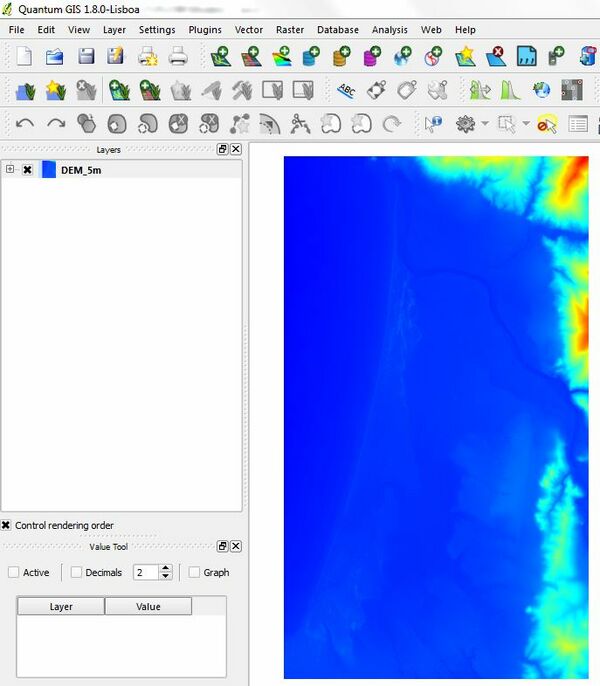Click the Layer column header
The width and height of the screenshot is (600, 686).
click(x=61, y=606)
